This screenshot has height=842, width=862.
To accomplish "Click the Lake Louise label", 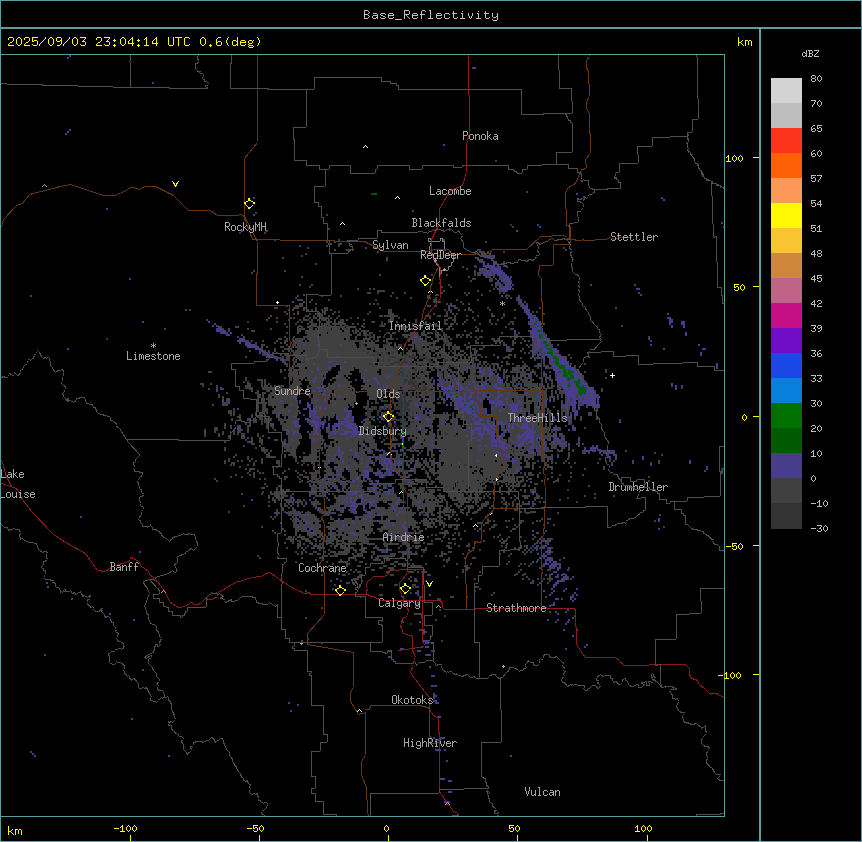I will pyautogui.click(x=16, y=484).
